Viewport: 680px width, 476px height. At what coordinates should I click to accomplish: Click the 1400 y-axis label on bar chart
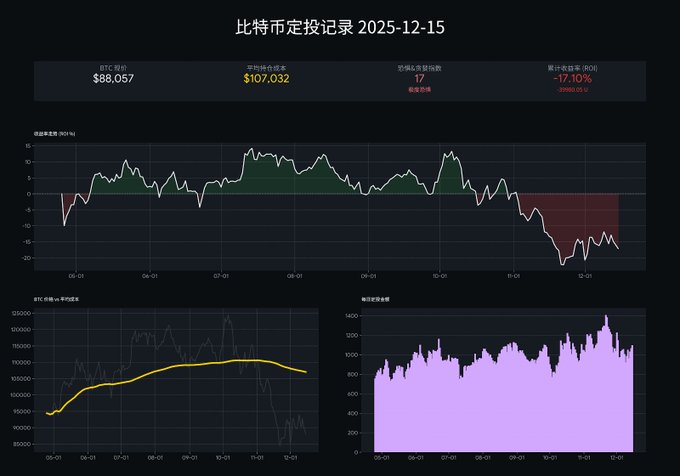pyautogui.click(x=352, y=314)
